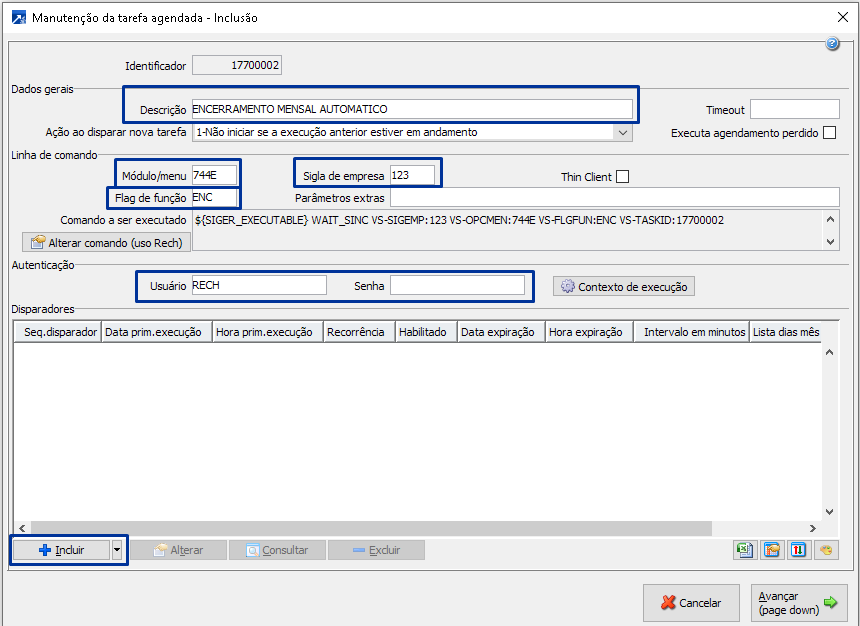Image resolution: width=860 pixels, height=626 pixels.
Task: Click the Intervalo em minutos column header
Action: pyautogui.click(x=692, y=332)
